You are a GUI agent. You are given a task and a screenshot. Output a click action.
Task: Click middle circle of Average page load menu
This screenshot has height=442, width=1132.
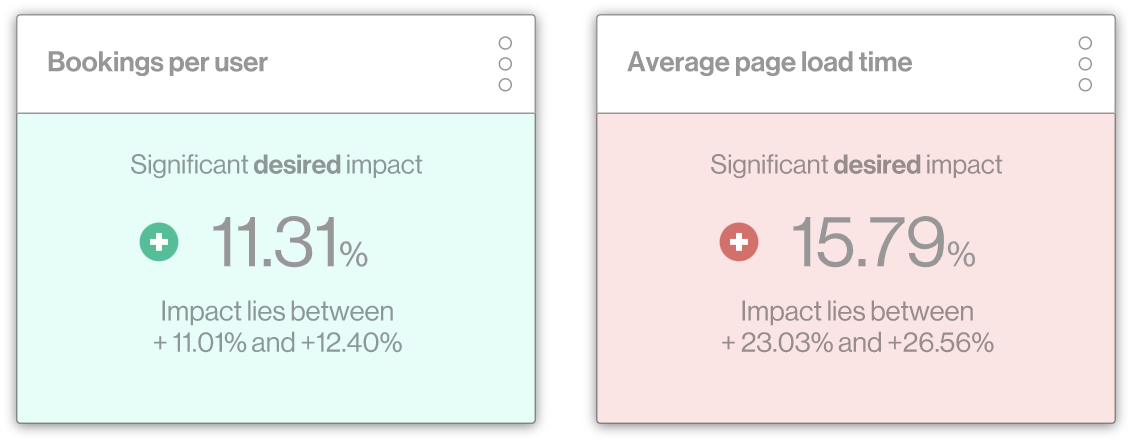1085,64
